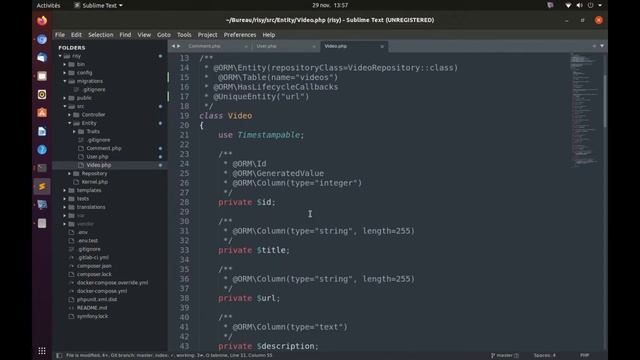This screenshot has width=640, height=360.
Task: Click the Chromium icon in the dock
Action: click(x=42, y=39)
